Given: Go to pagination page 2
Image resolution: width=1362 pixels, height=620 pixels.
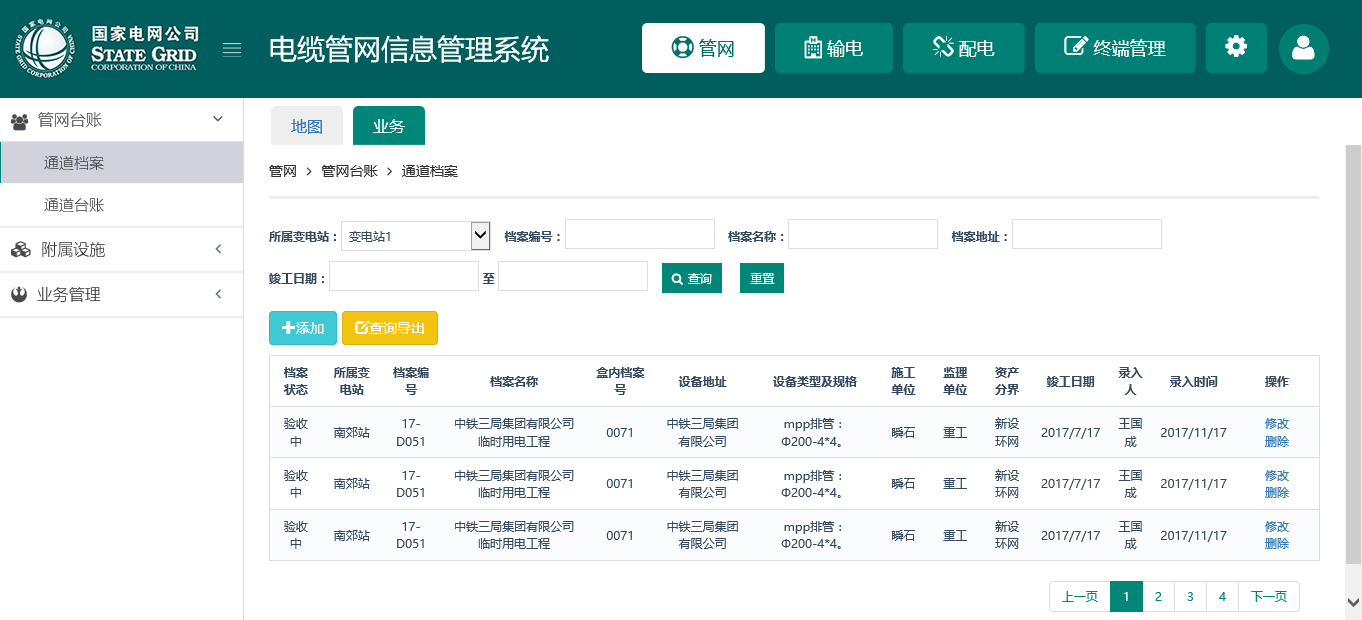Looking at the screenshot, I should 1158,597.
